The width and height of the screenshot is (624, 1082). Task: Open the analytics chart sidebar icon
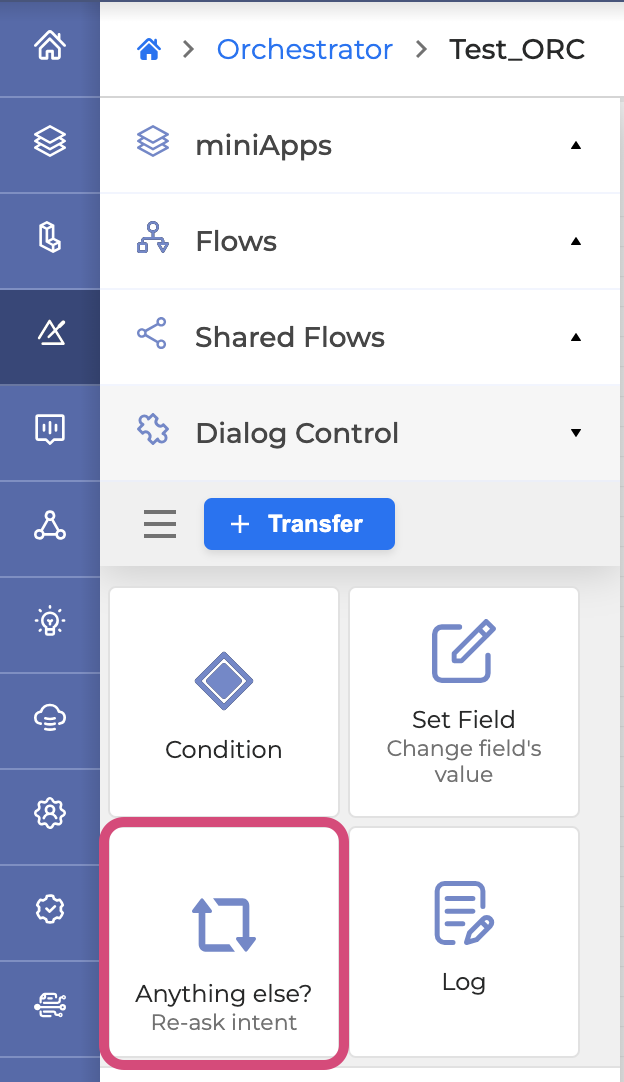(49, 429)
